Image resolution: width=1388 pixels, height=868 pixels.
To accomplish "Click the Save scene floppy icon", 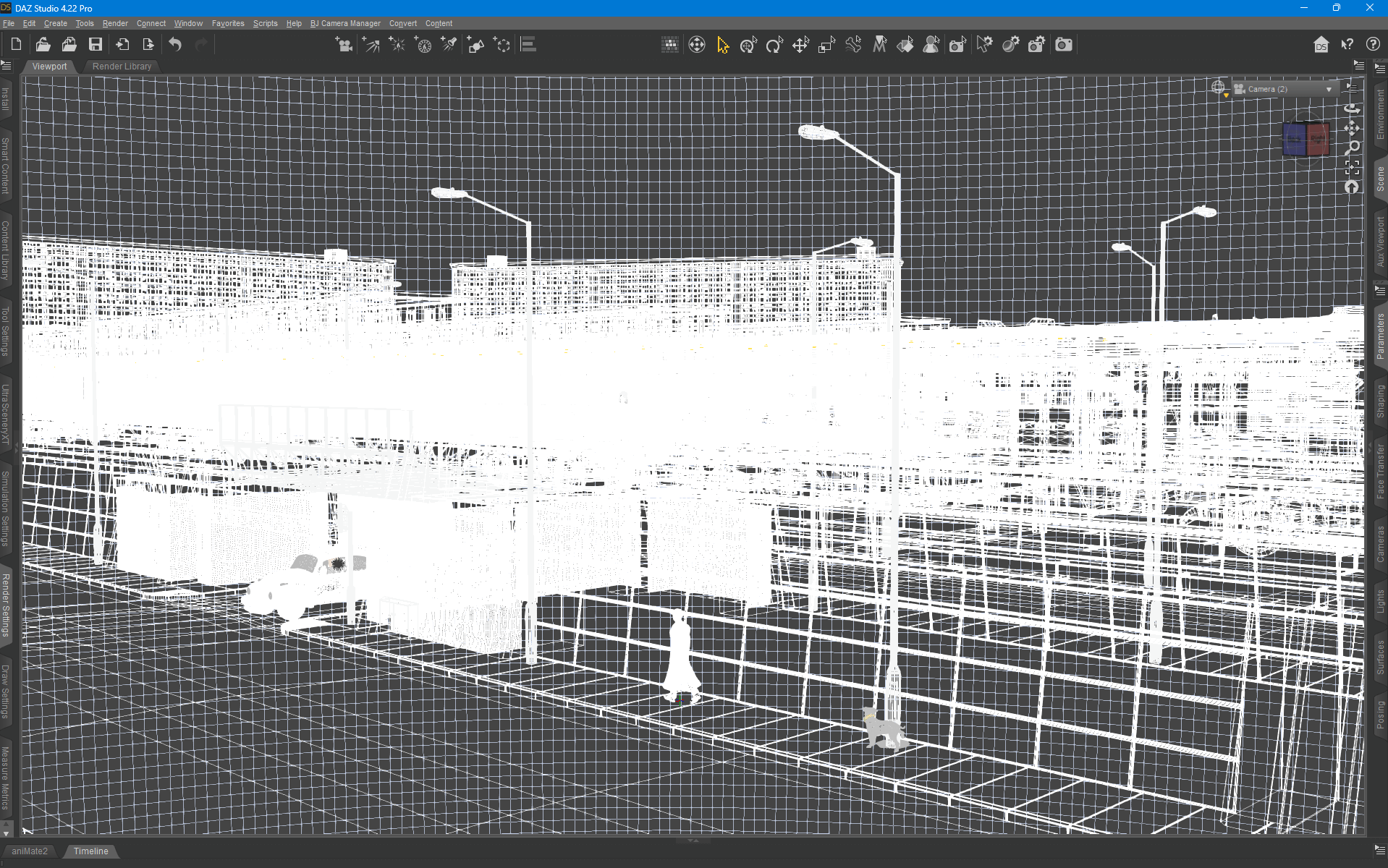I will pos(96,45).
